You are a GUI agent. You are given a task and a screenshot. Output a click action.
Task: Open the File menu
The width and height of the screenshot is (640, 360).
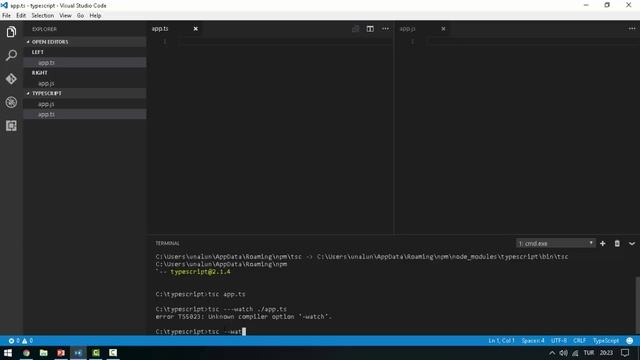click(x=7, y=16)
